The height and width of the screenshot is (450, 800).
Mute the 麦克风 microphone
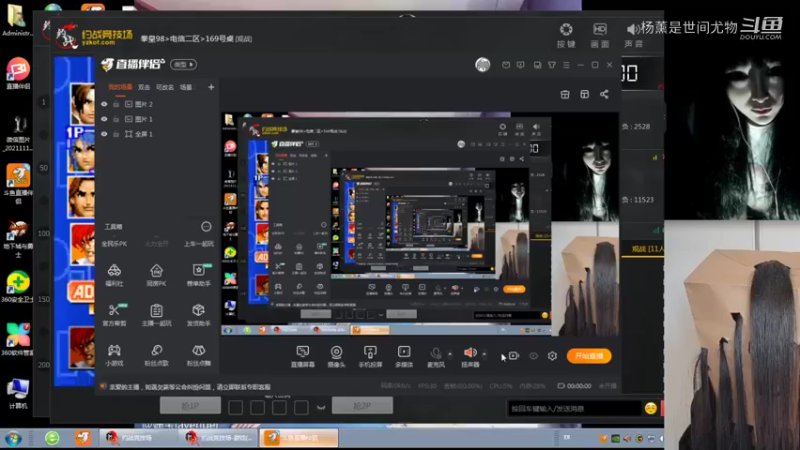[x=436, y=356]
